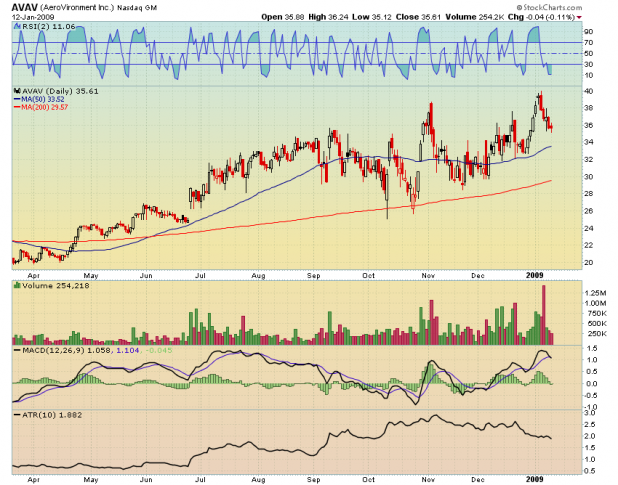Click the "1.00M" volume axis label
This screenshot has height=485, width=618.
[596, 303]
